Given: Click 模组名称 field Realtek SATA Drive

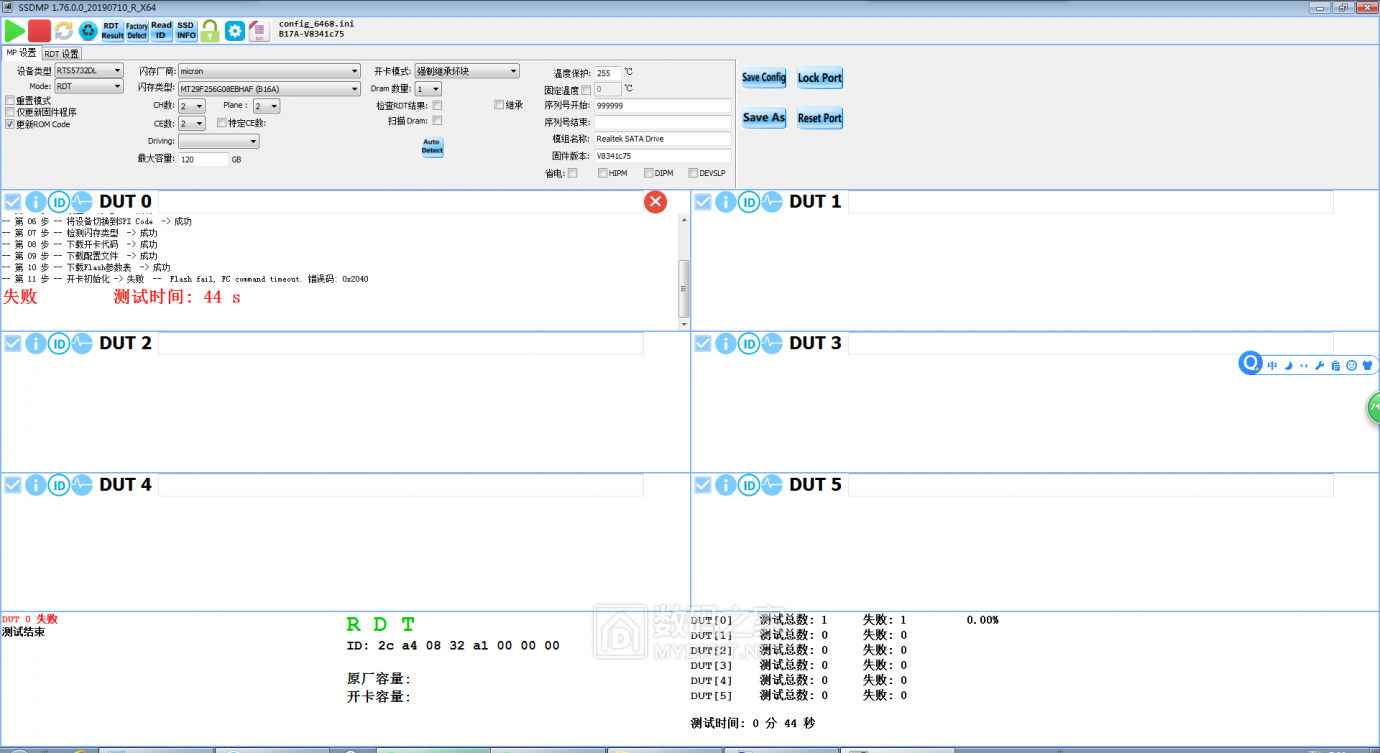Looking at the screenshot, I should 662,139.
